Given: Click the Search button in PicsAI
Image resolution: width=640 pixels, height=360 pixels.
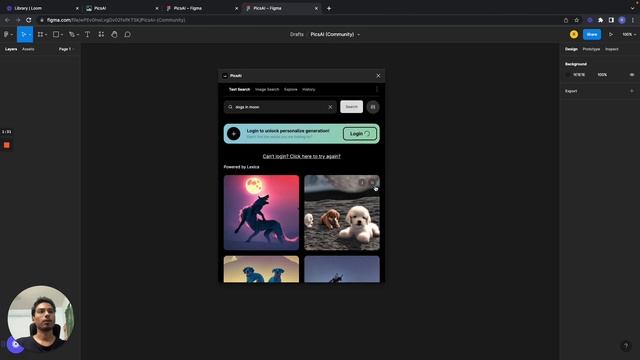Looking at the screenshot, I should (351, 107).
